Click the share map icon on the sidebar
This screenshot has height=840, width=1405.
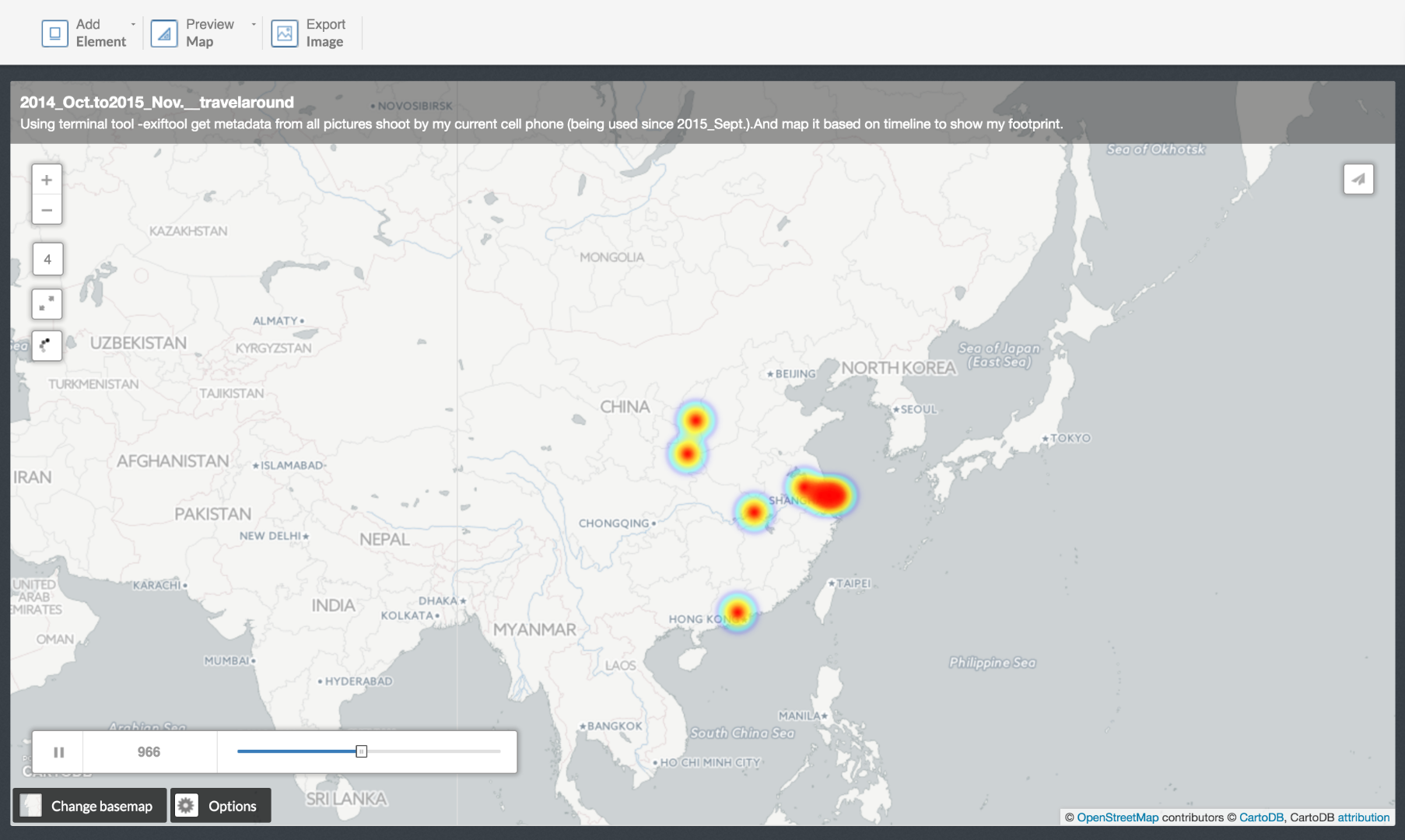pos(47,346)
